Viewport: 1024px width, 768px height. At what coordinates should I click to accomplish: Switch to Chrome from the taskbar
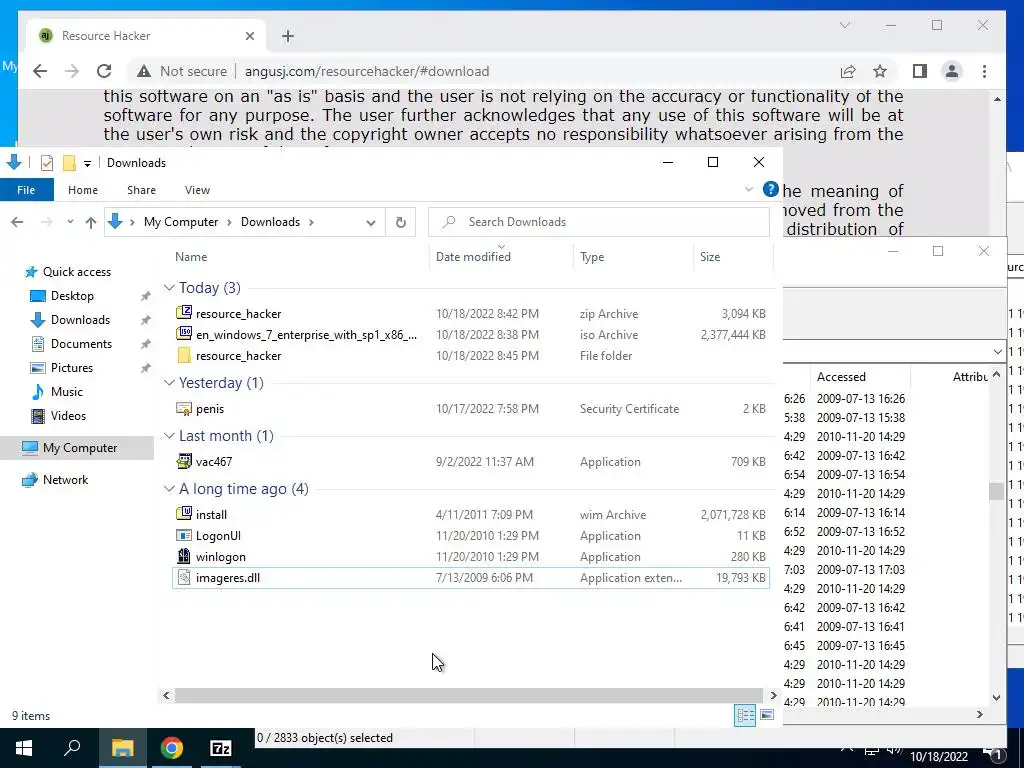click(x=171, y=748)
